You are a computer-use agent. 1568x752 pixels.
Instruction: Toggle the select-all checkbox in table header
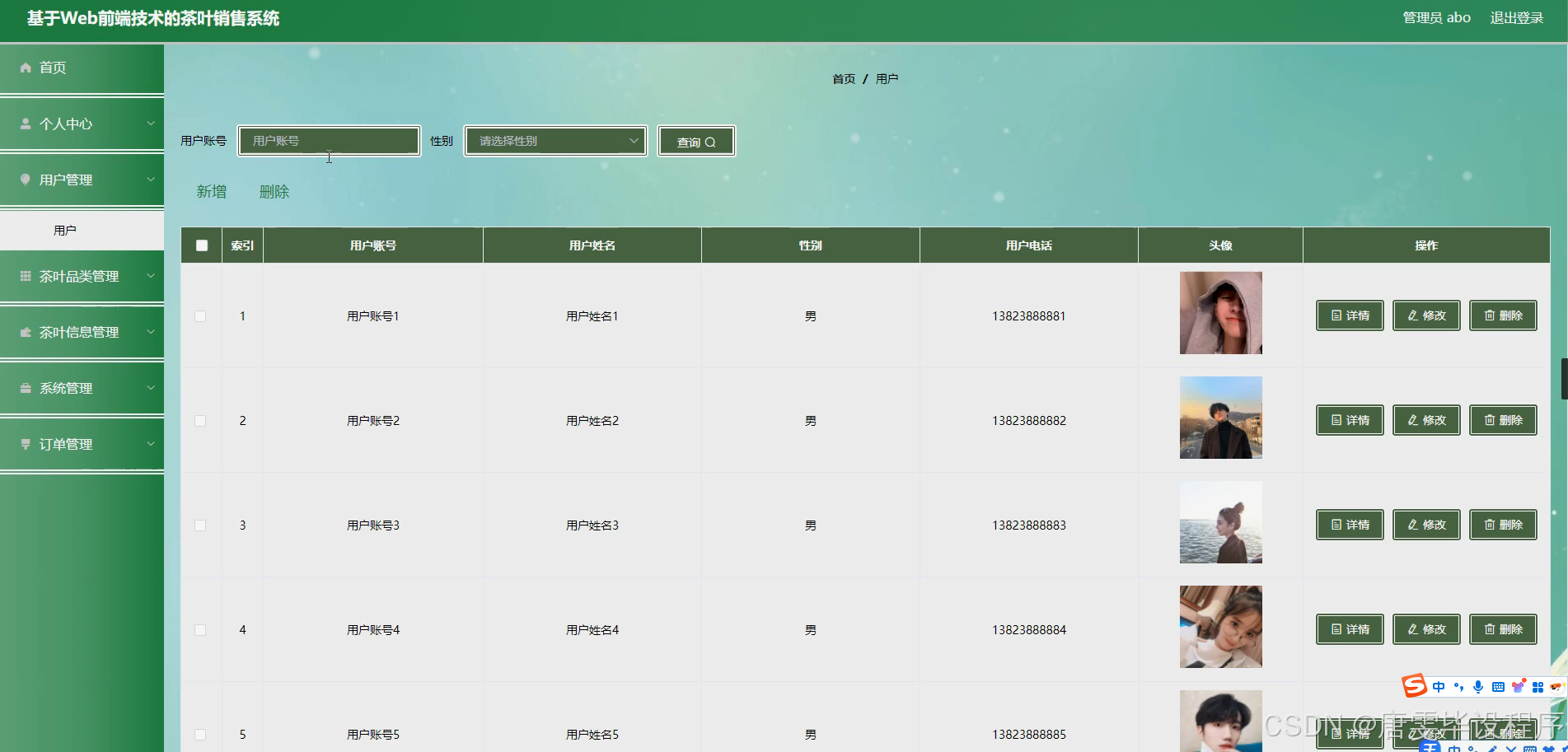pyautogui.click(x=202, y=245)
